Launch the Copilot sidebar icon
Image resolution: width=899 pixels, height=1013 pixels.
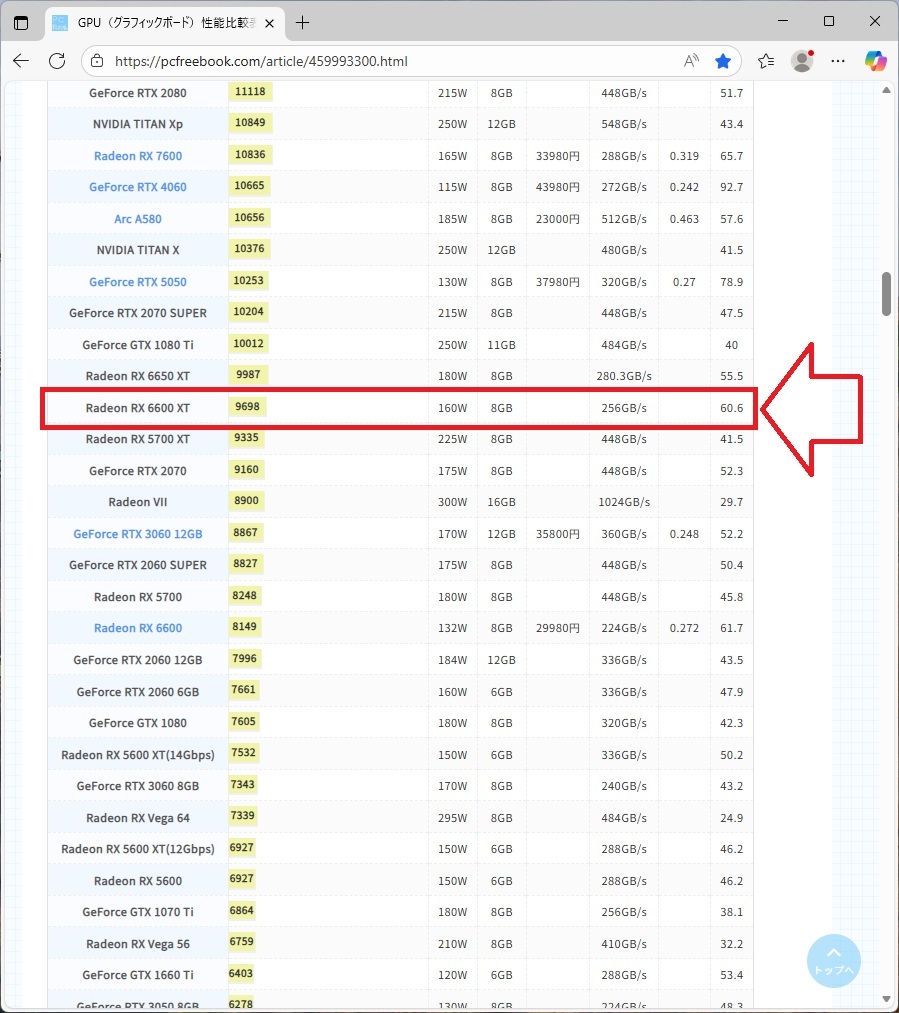pyautogui.click(x=876, y=61)
